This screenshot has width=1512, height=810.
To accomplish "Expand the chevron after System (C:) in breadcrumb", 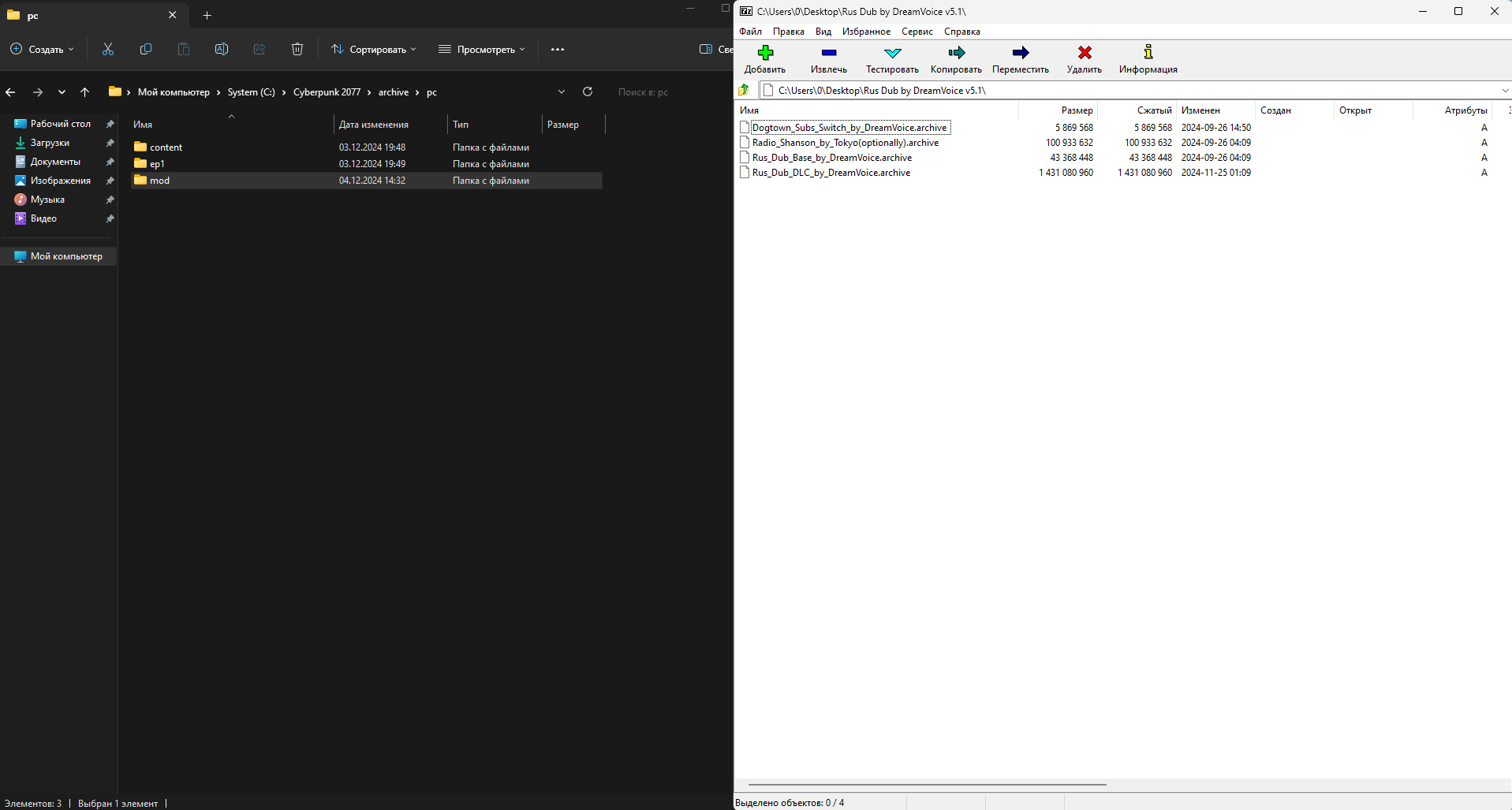I will tap(284, 92).
